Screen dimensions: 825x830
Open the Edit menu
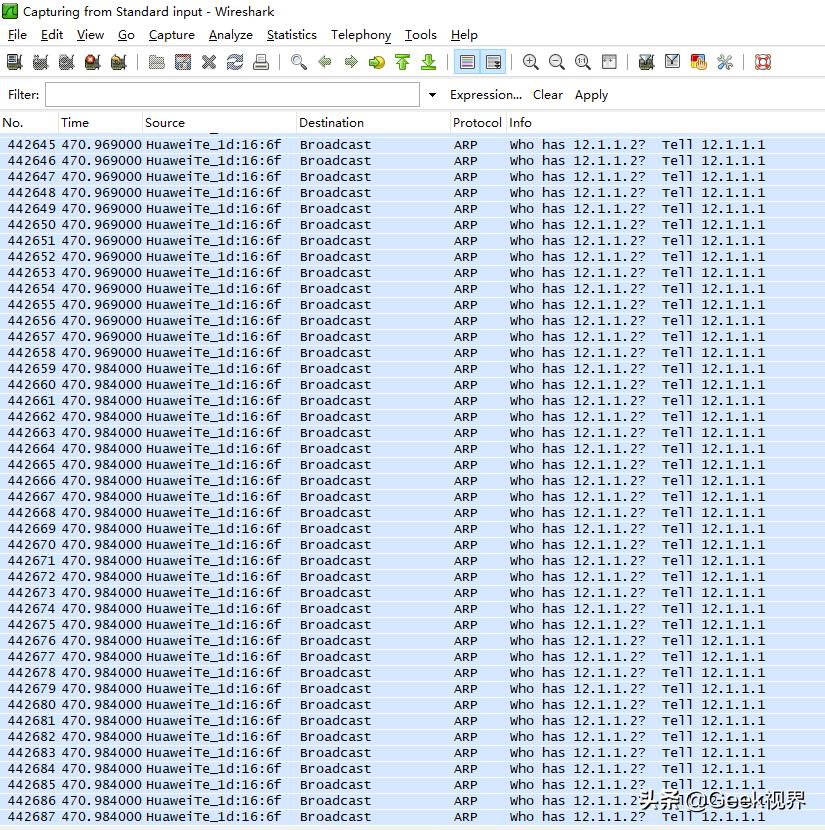pyautogui.click(x=51, y=34)
